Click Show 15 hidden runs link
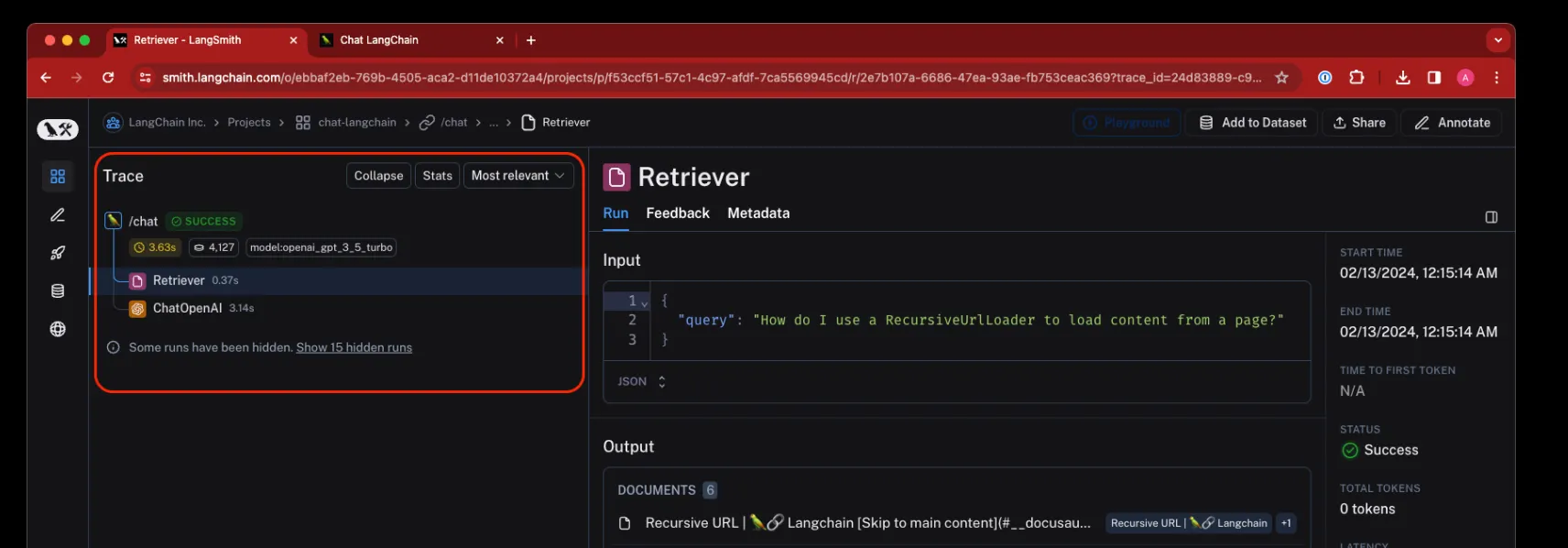 [x=354, y=347]
